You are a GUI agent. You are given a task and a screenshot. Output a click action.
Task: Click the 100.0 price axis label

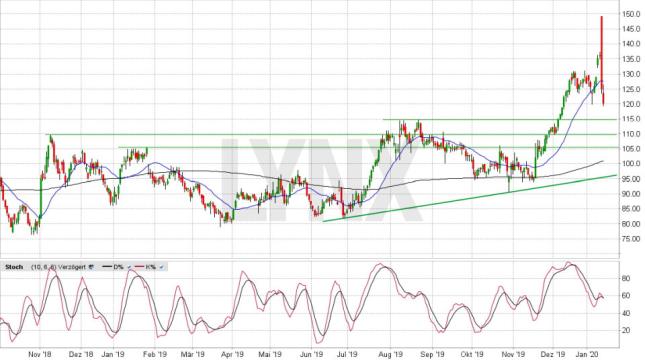coord(630,164)
